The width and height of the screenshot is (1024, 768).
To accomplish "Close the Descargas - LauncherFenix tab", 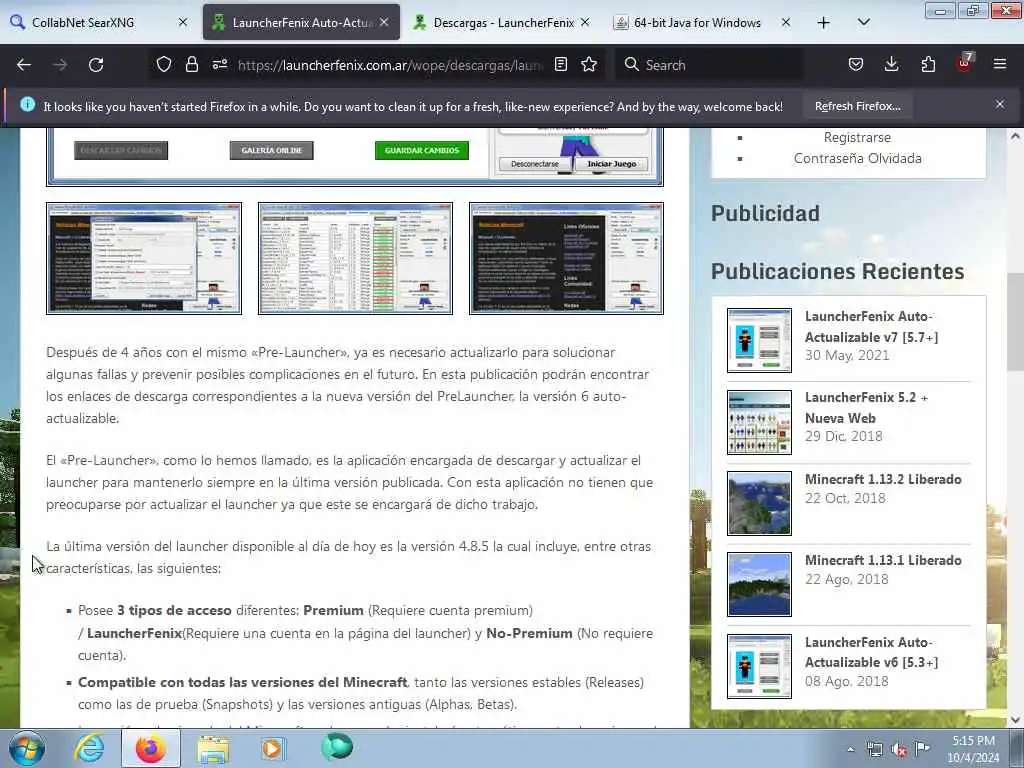I will click(x=585, y=23).
